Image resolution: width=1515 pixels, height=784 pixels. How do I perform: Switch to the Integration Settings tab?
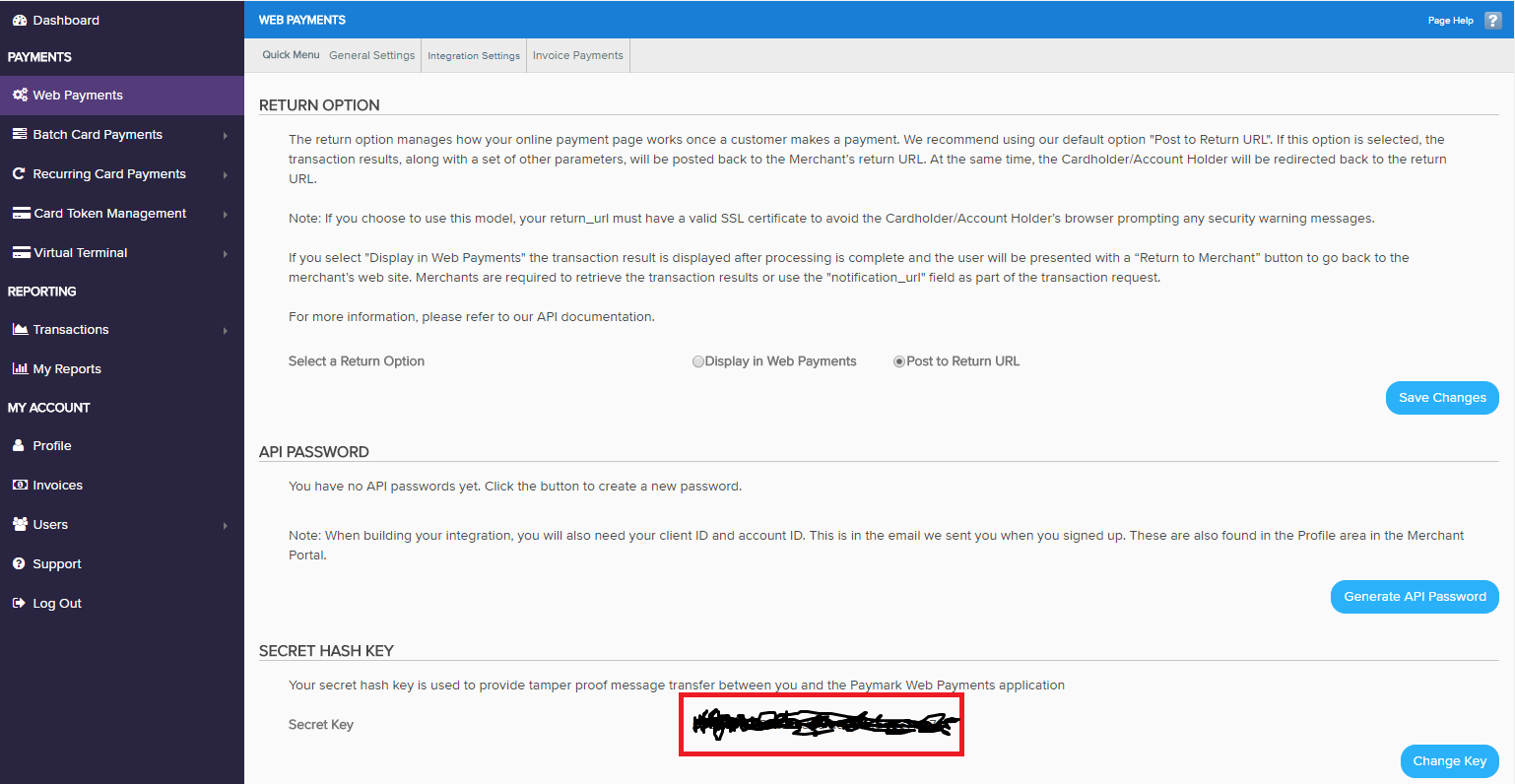pyautogui.click(x=474, y=55)
